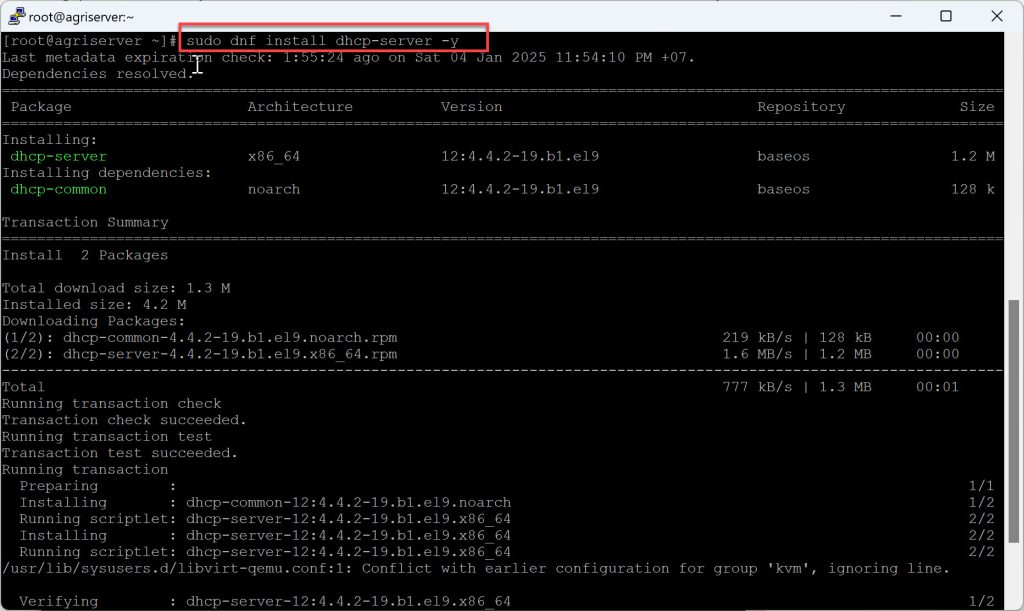Click the 'Version' column header
This screenshot has width=1024, height=611.
click(x=472, y=106)
